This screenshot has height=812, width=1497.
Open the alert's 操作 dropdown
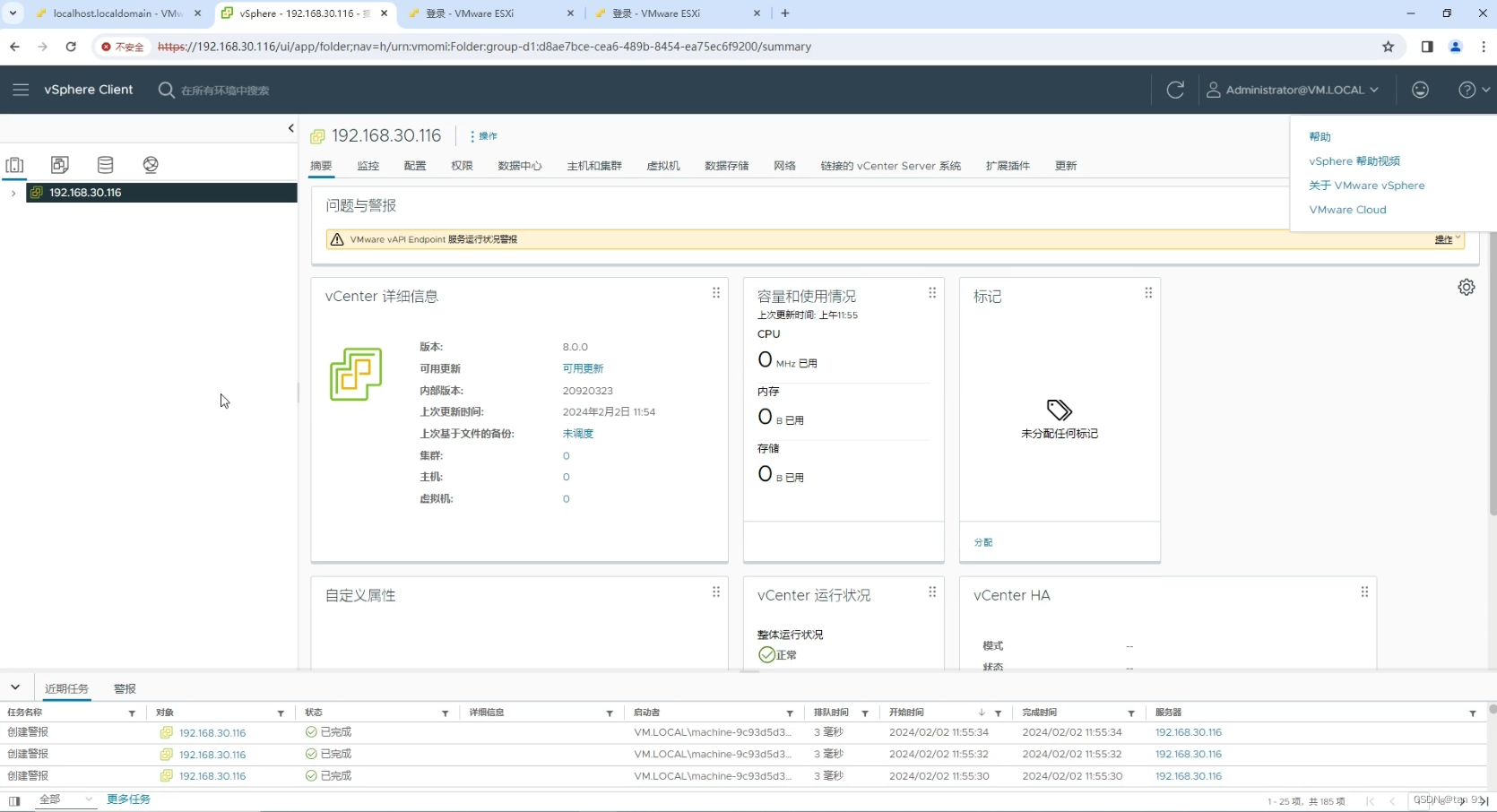[x=1447, y=239]
